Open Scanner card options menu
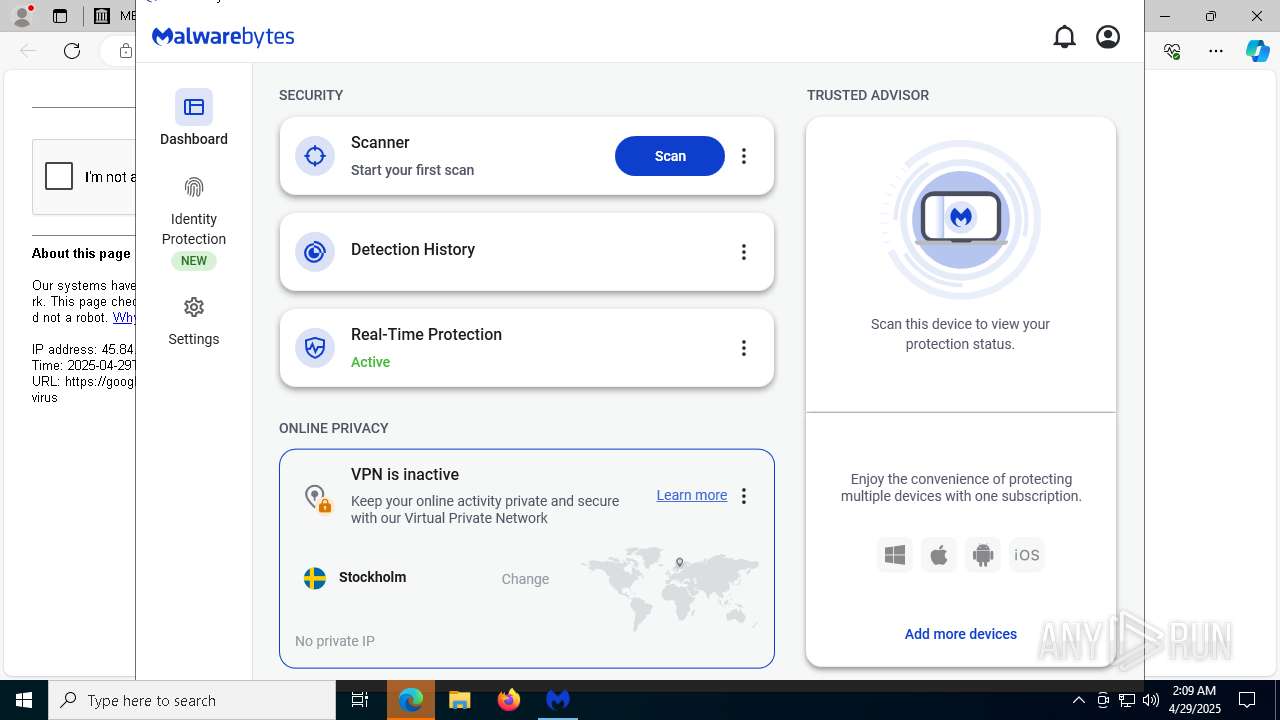The image size is (1280, 720). [743, 156]
